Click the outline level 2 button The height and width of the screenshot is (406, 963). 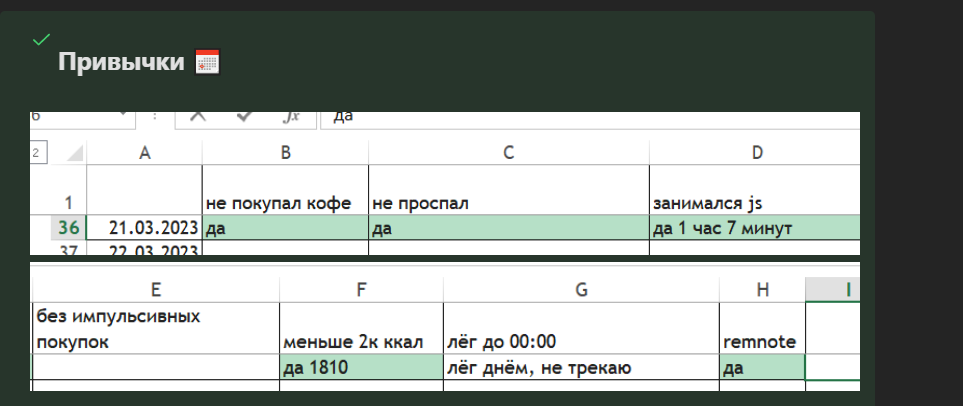click(38, 153)
